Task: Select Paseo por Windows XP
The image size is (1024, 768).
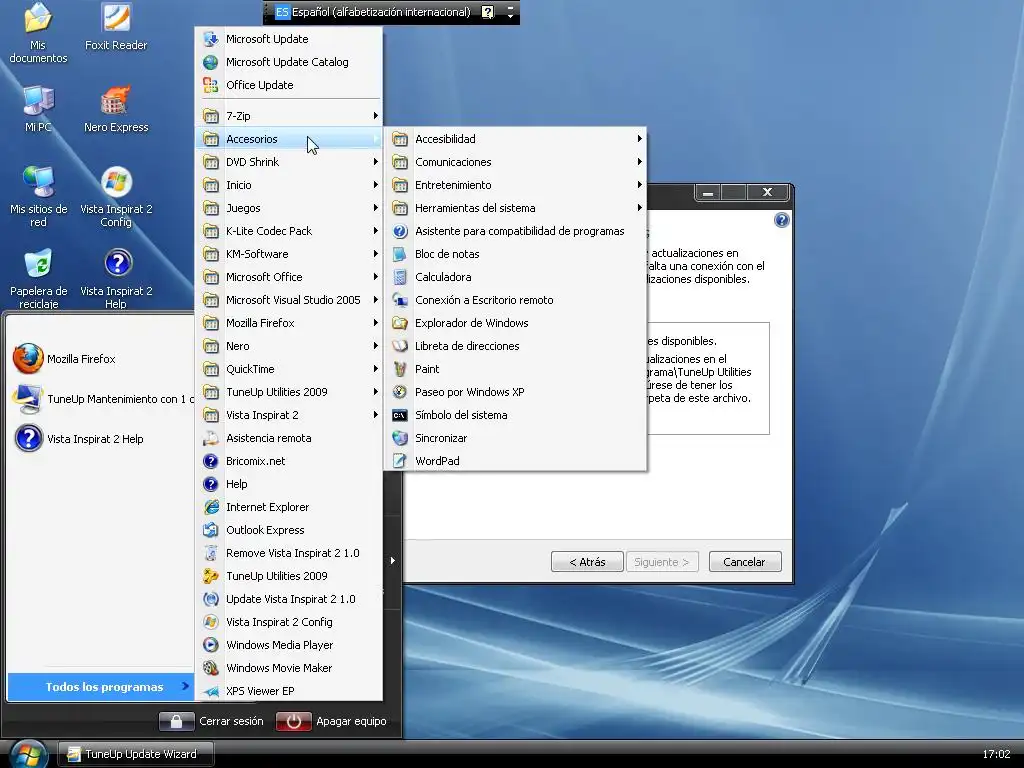Action: coord(516,392)
